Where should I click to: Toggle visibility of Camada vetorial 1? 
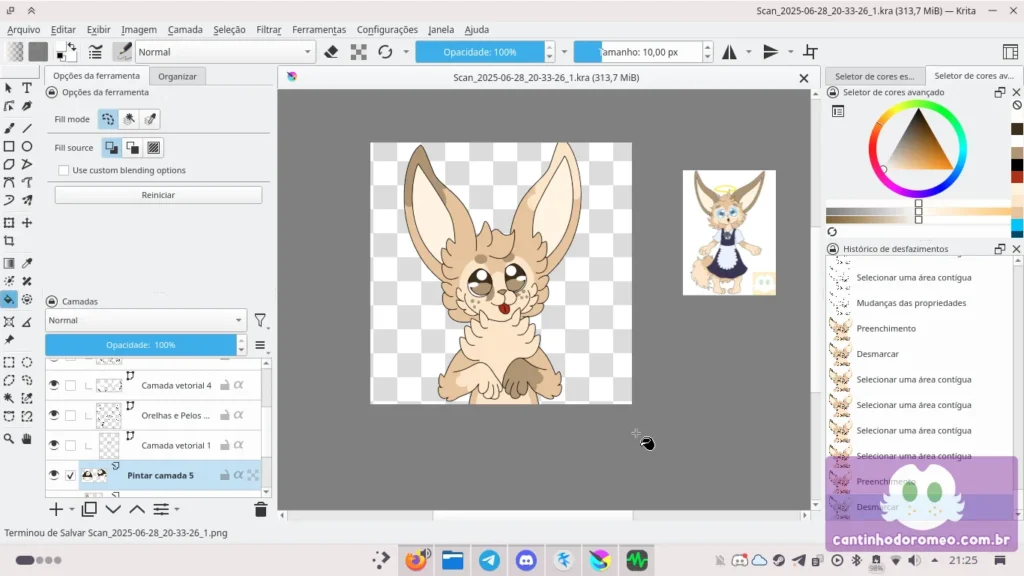click(54, 445)
